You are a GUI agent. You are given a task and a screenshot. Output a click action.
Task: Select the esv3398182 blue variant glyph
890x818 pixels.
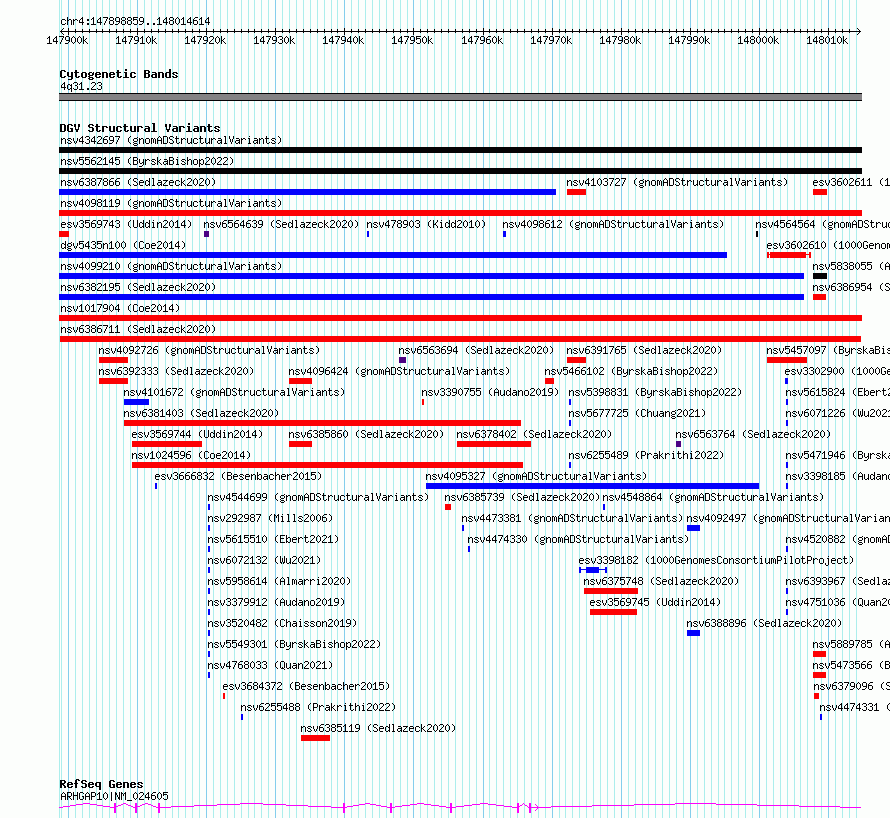(593, 570)
